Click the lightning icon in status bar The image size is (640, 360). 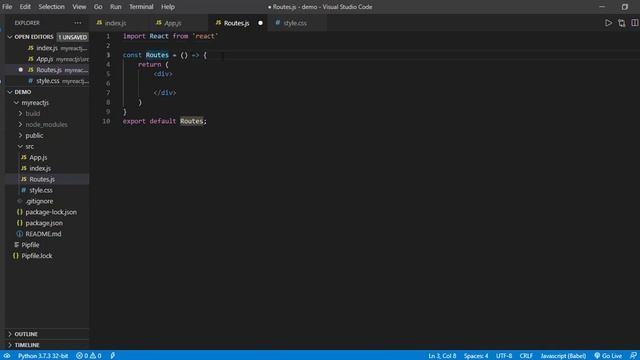(113, 356)
